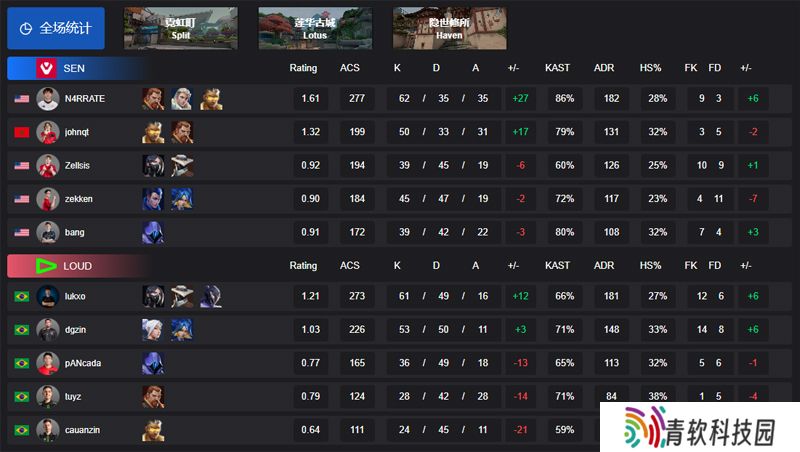The height and width of the screenshot is (452, 800).
Task: Click the SEN team logo icon
Action: [46, 68]
